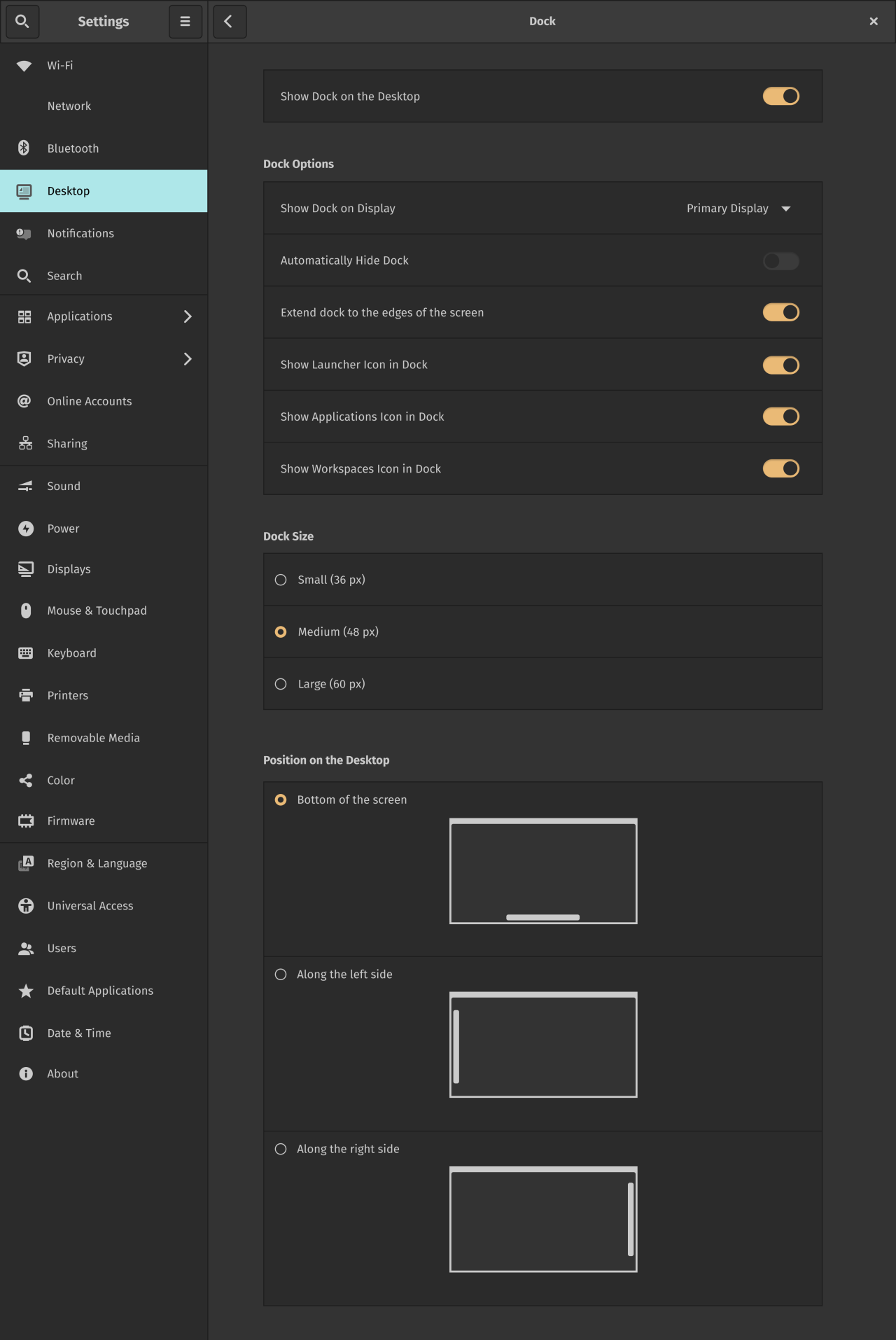Viewport: 896px width, 1340px height.
Task: Go back using the left arrow button
Action: [x=229, y=22]
